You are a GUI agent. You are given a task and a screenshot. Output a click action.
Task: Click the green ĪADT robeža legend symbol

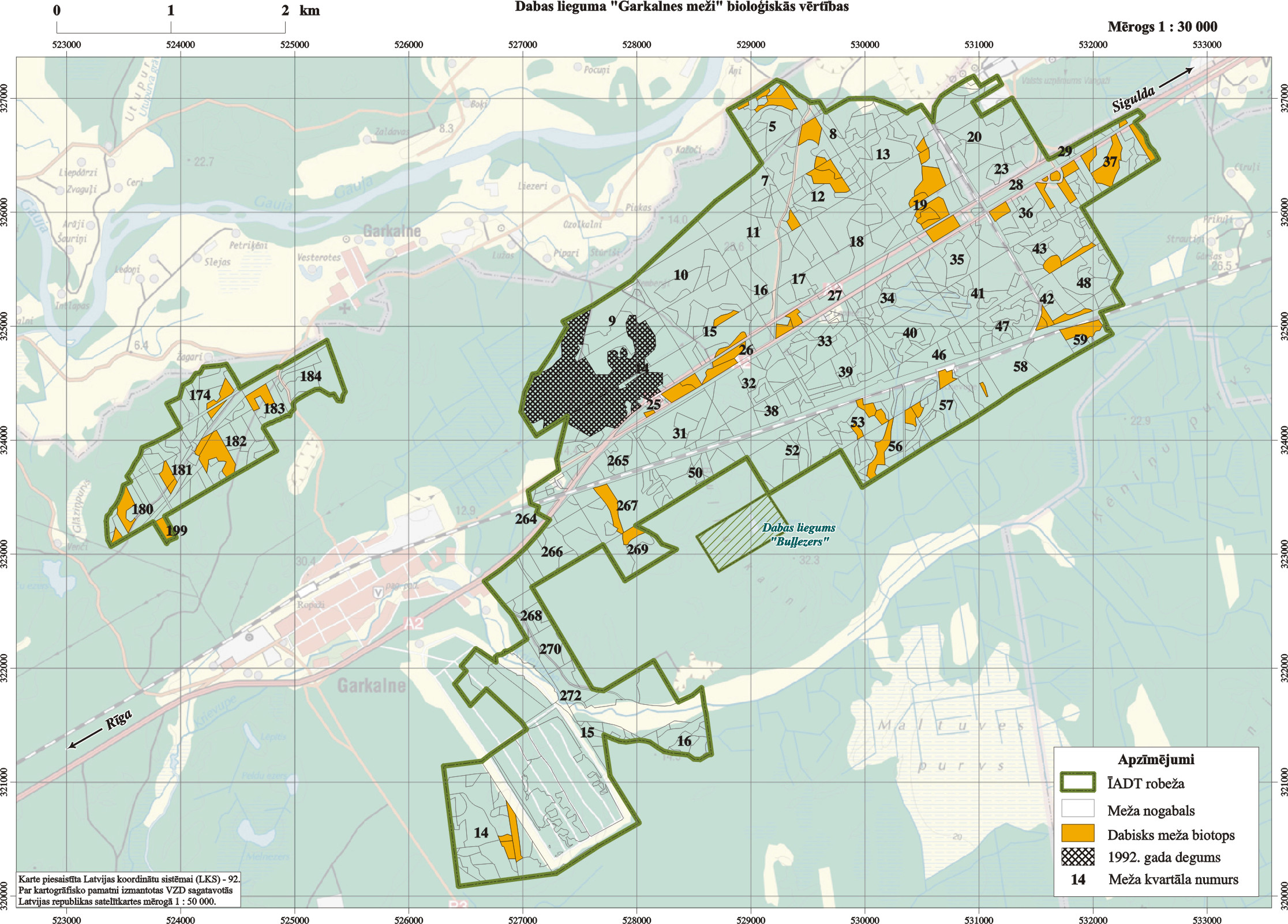pyautogui.click(x=1077, y=782)
